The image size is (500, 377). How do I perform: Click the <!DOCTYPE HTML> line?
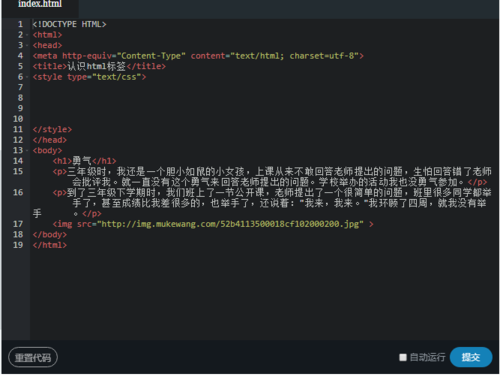(69, 24)
